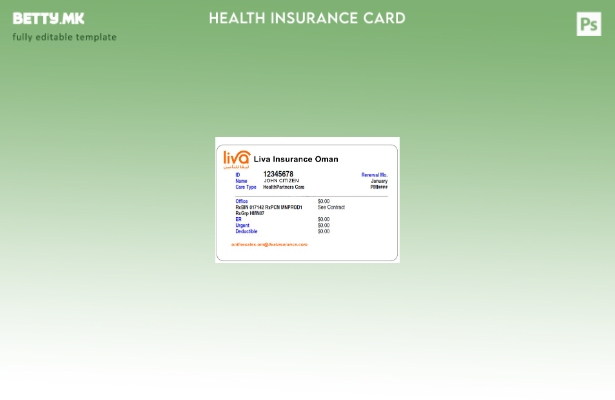Click the orange Liva logo on card

point(236,159)
